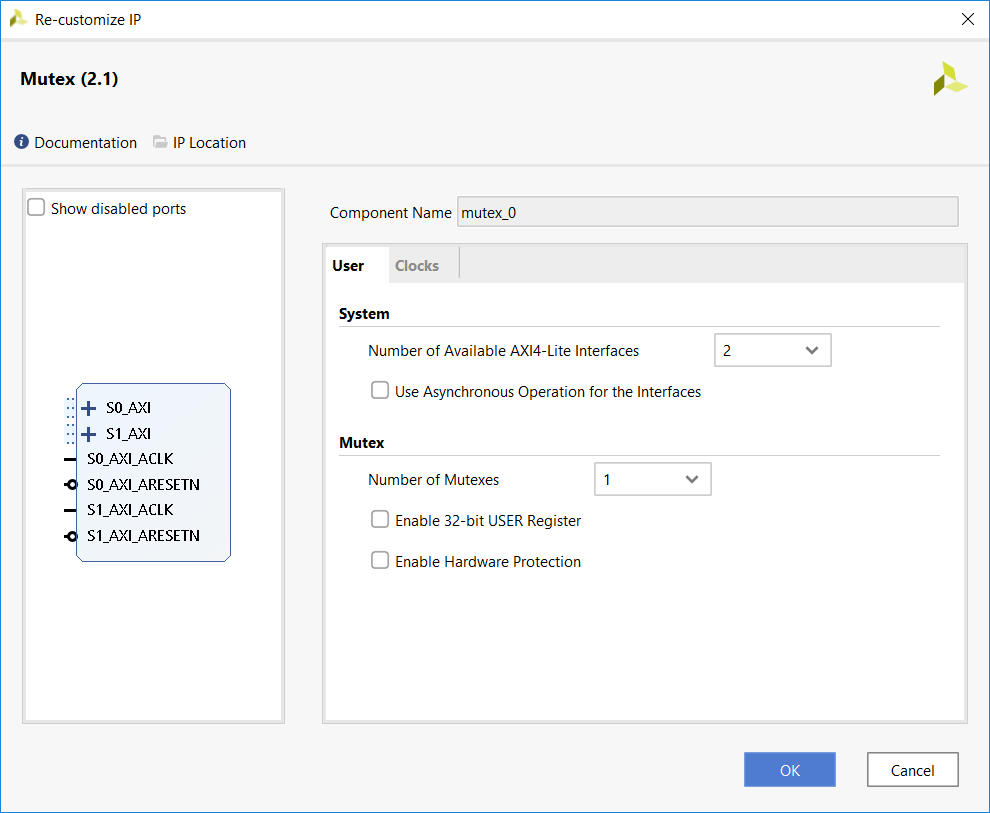Toggle Show disabled ports checkbox
Image resolution: width=990 pixels, height=813 pixels.
click(x=36, y=208)
